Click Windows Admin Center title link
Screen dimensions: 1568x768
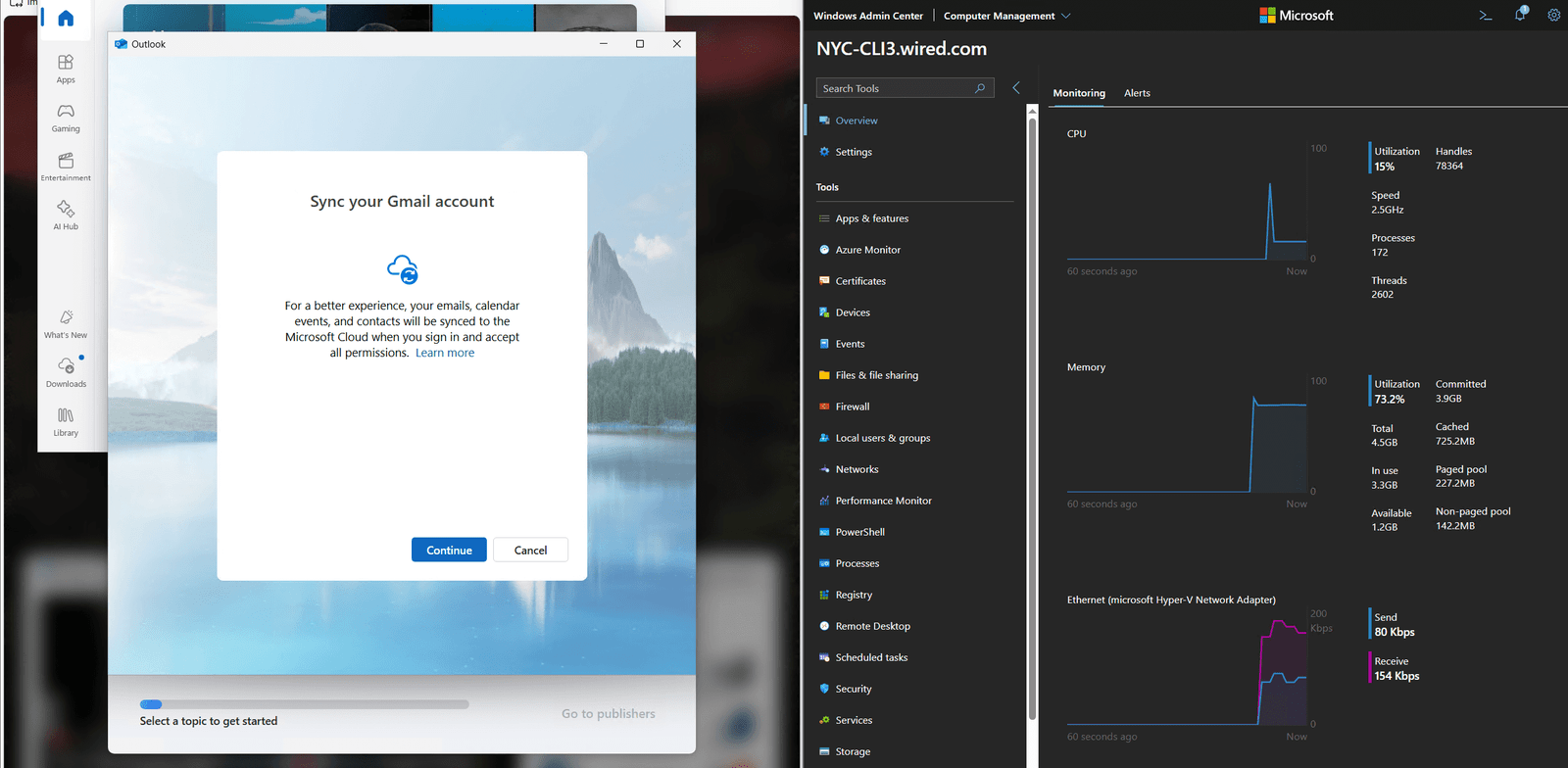point(868,16)
